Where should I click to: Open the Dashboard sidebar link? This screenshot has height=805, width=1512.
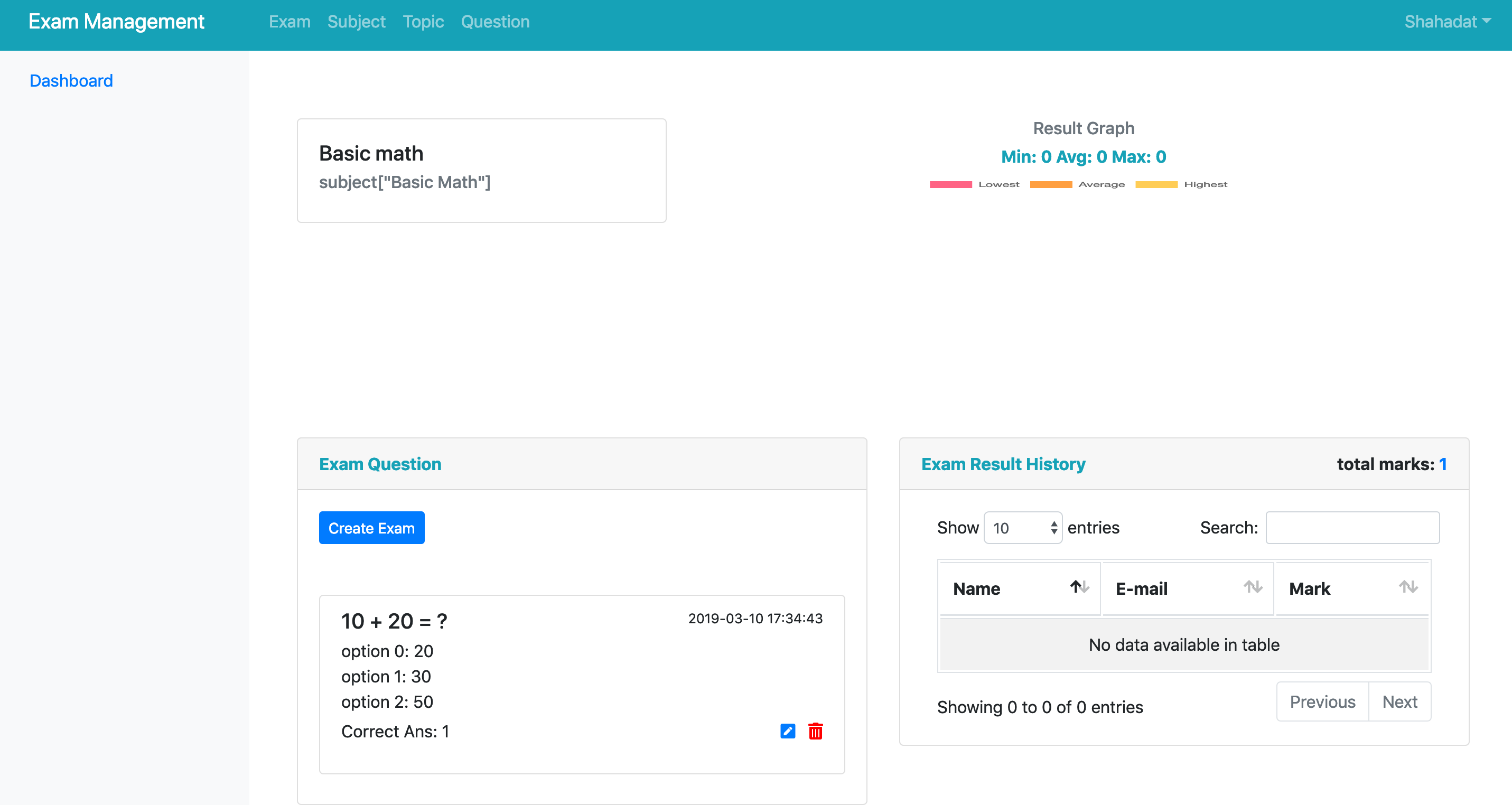(x=71, y=80)
